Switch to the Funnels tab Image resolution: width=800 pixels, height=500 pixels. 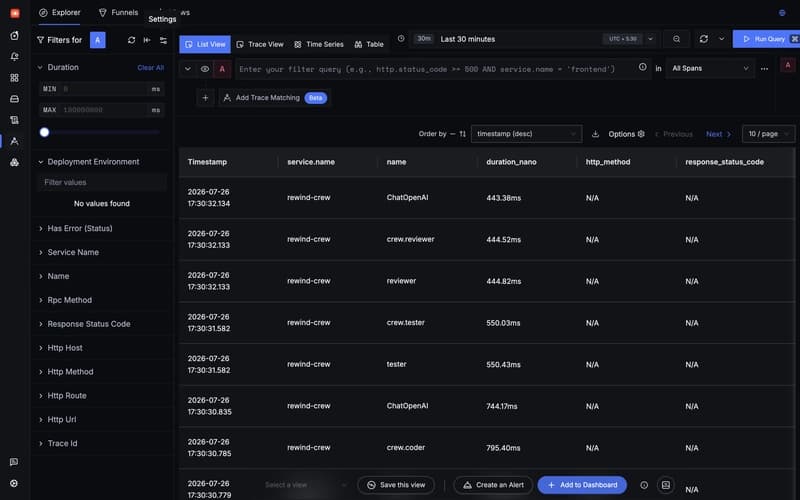(118, 12)
